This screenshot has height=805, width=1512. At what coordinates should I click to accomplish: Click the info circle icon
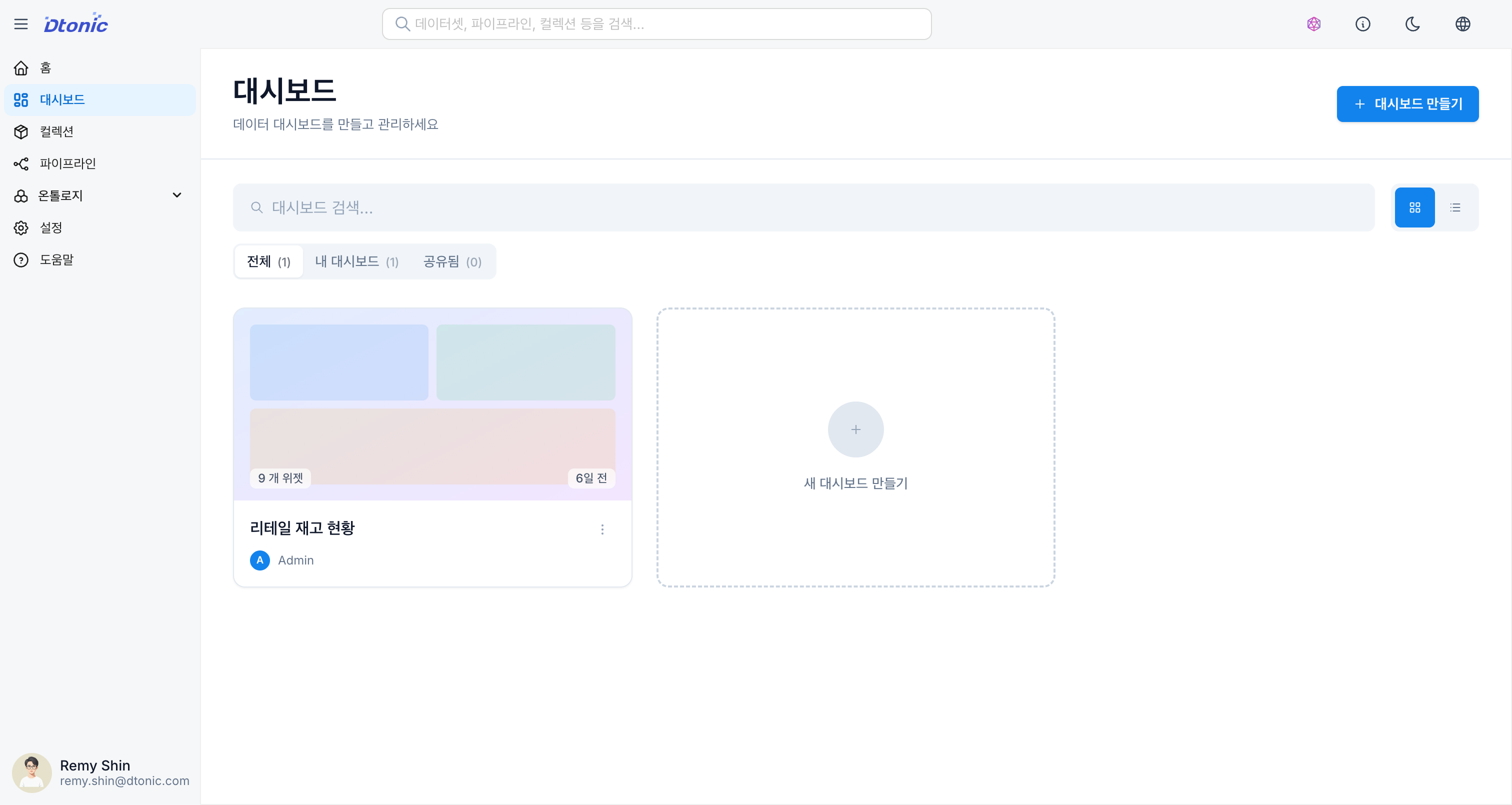coord(1363,24)
